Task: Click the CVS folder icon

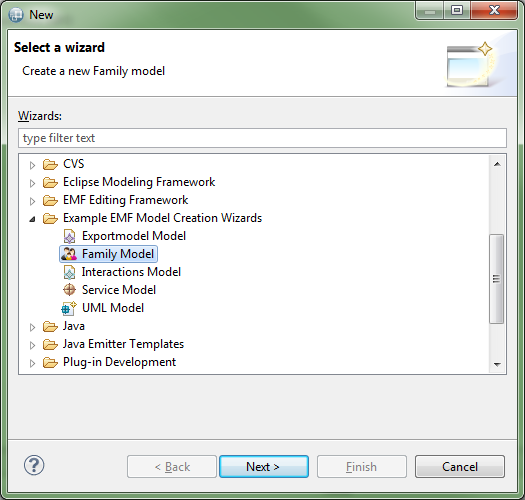Action: point(50,164)
